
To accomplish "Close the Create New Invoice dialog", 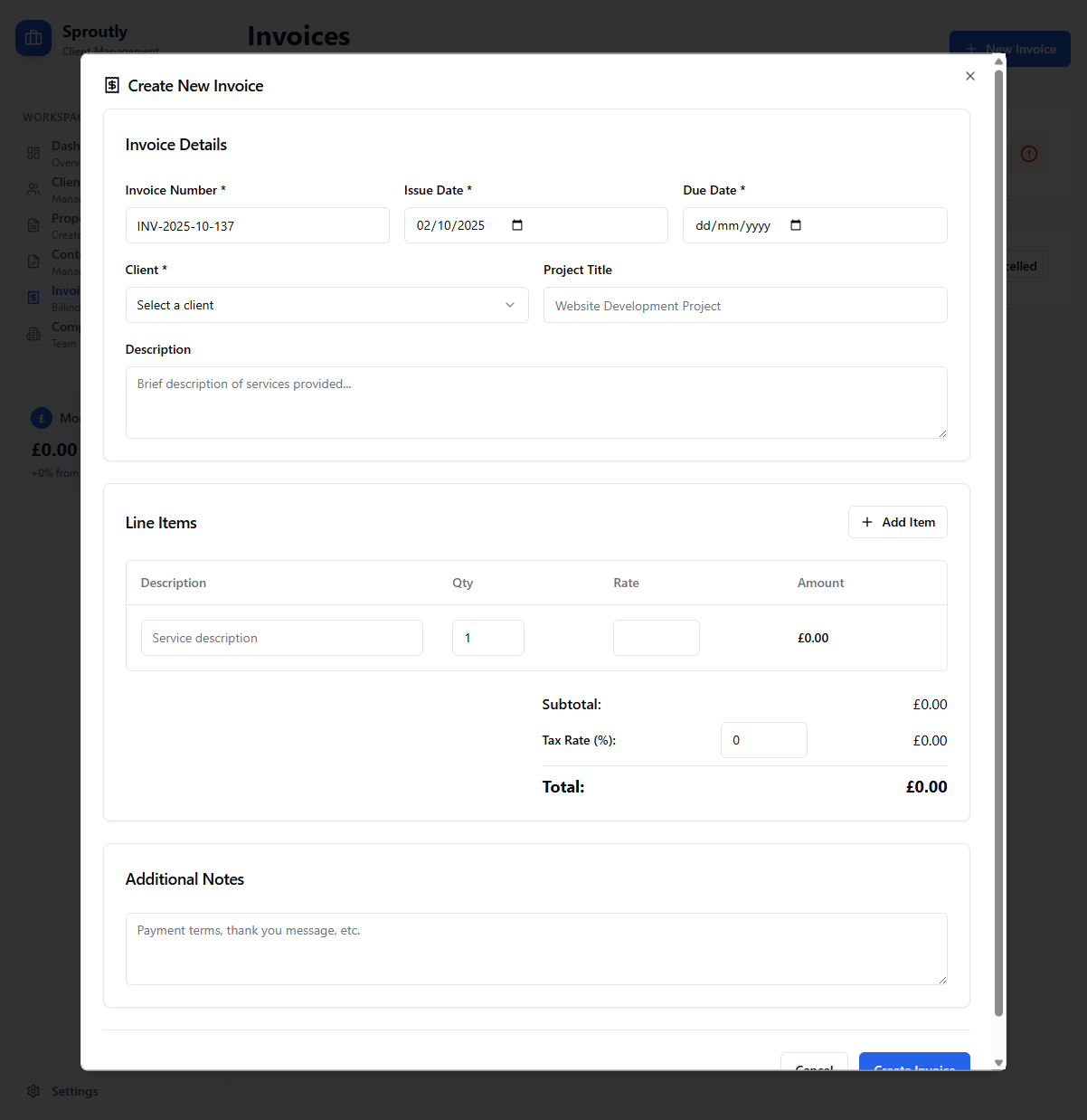I will (969, 76).
